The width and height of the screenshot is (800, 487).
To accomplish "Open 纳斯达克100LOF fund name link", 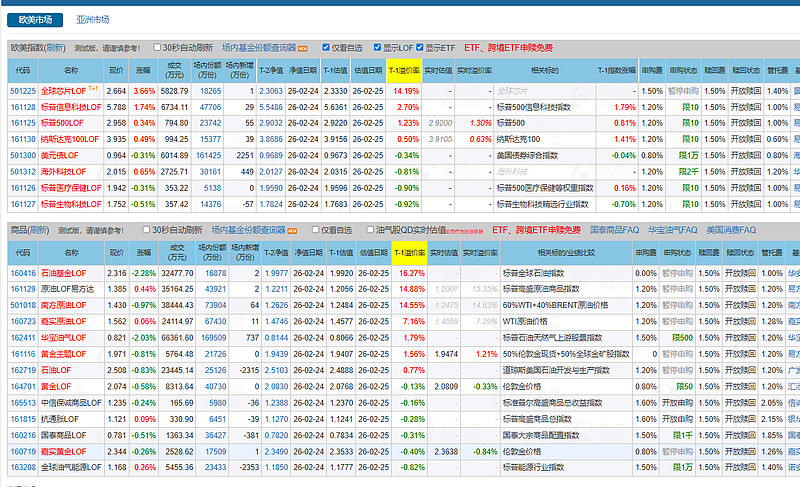I will tap(70, 139).
